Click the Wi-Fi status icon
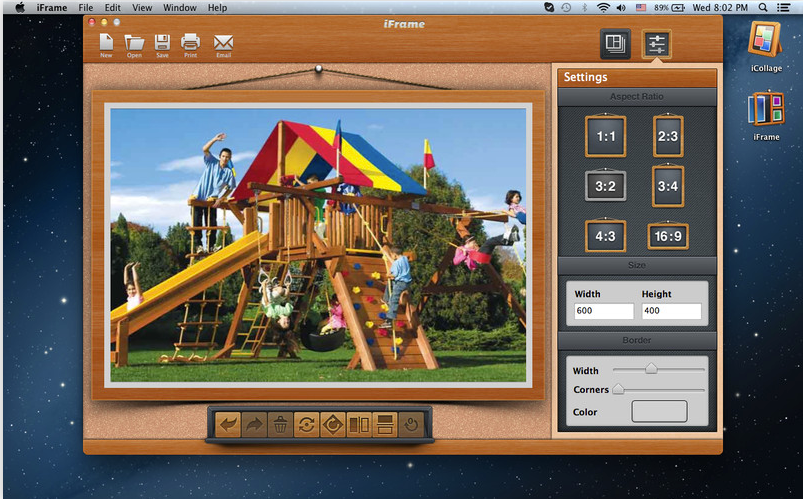This screenshot has width=803, height=499. click(x=603, y=8)
